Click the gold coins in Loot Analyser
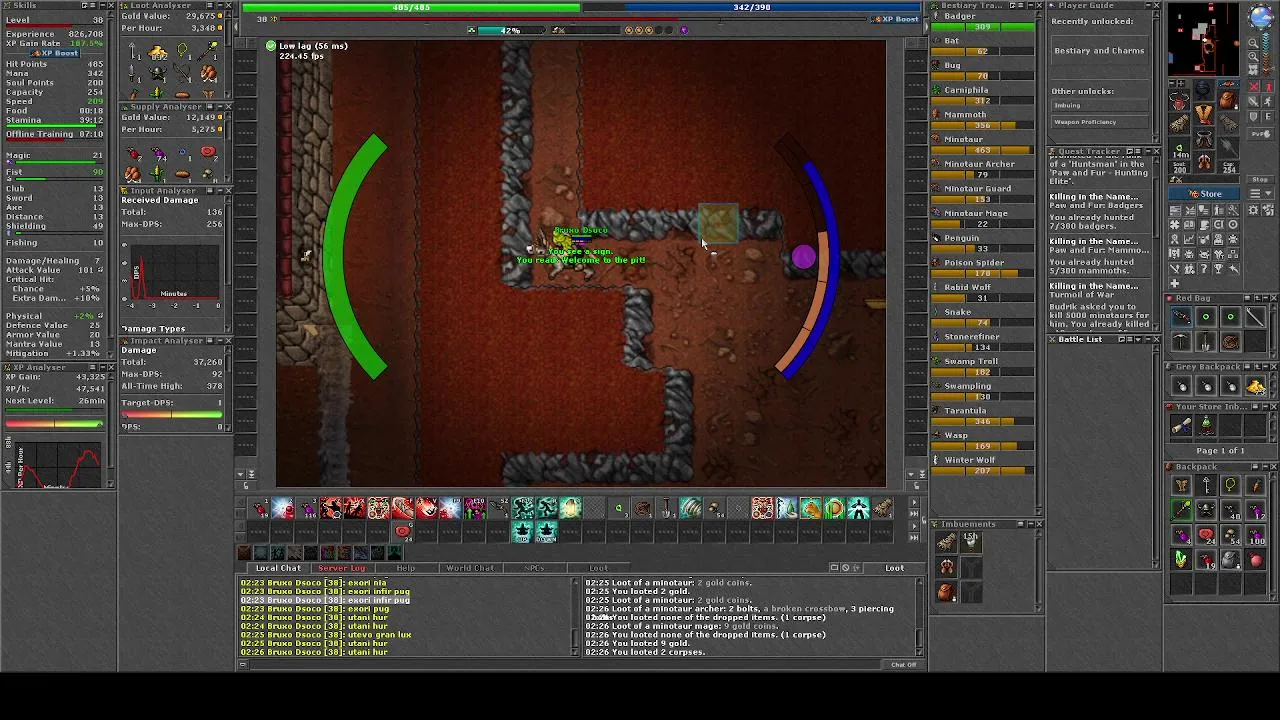 coord(158,53)
